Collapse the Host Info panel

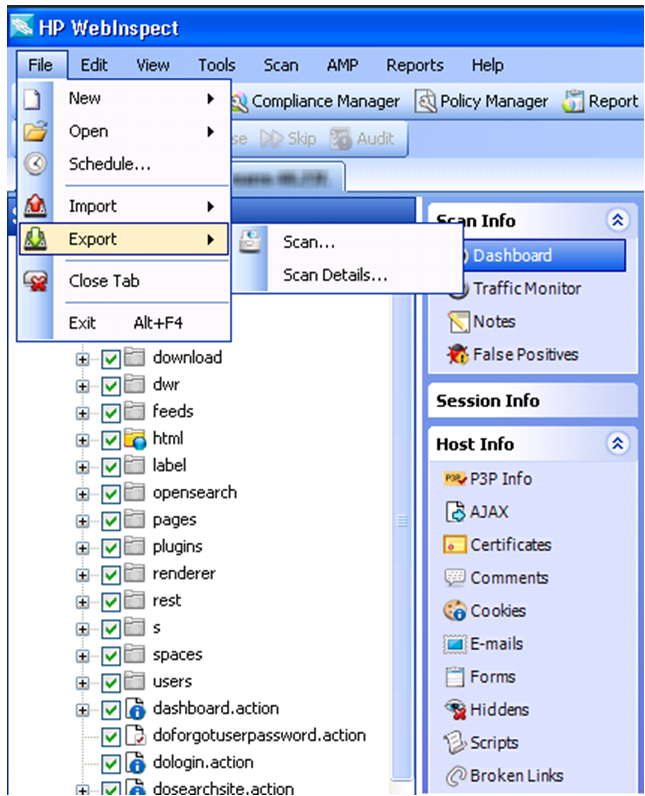618,444
